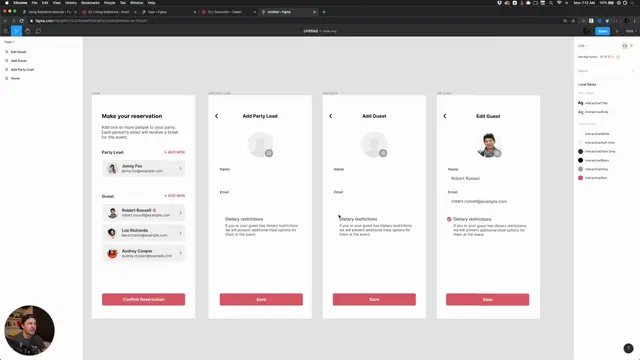Switch to code view icon in right panel
This screenshot has width=640, height=360.
(624, 46)
